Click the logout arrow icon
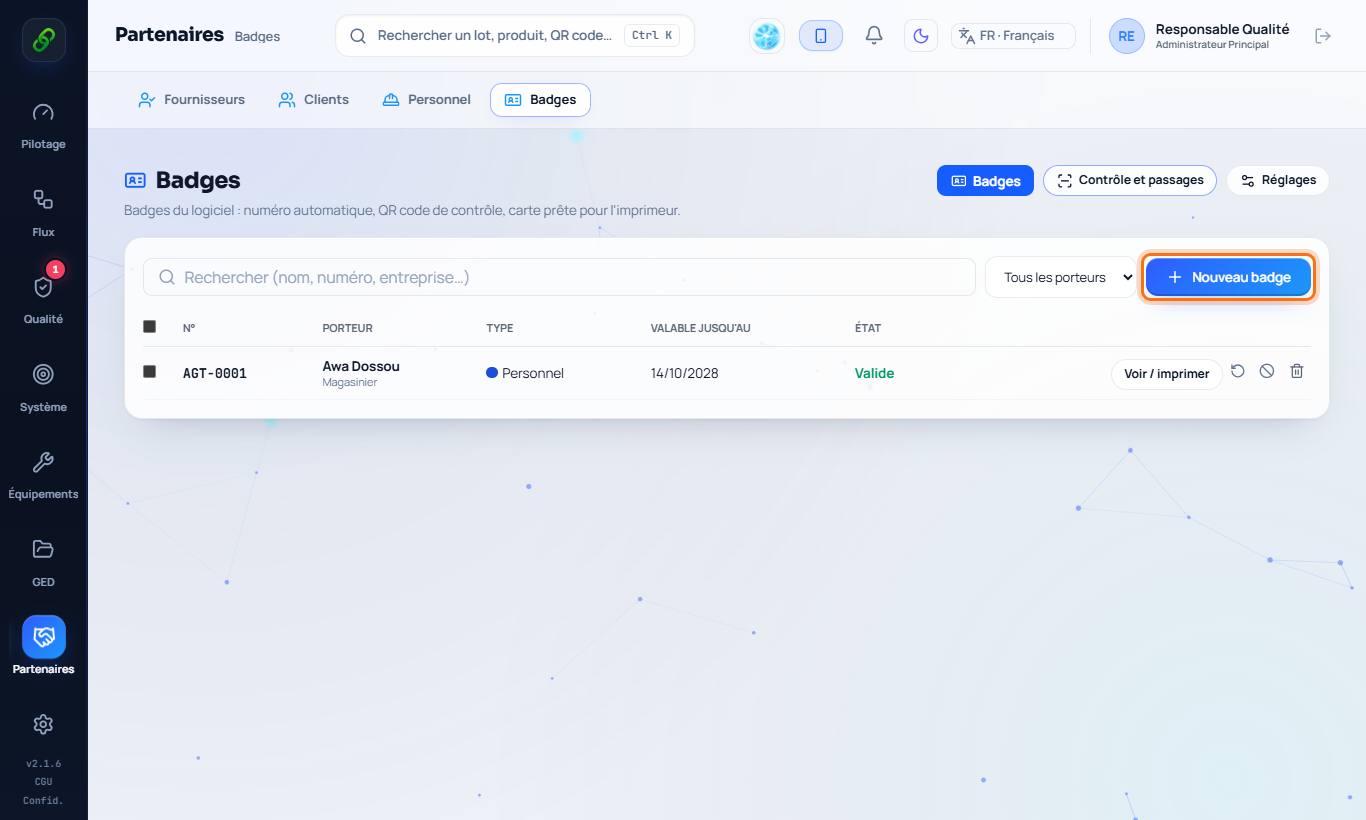The width and height of the screenshot is (1366, 820). click(1323, 36)
